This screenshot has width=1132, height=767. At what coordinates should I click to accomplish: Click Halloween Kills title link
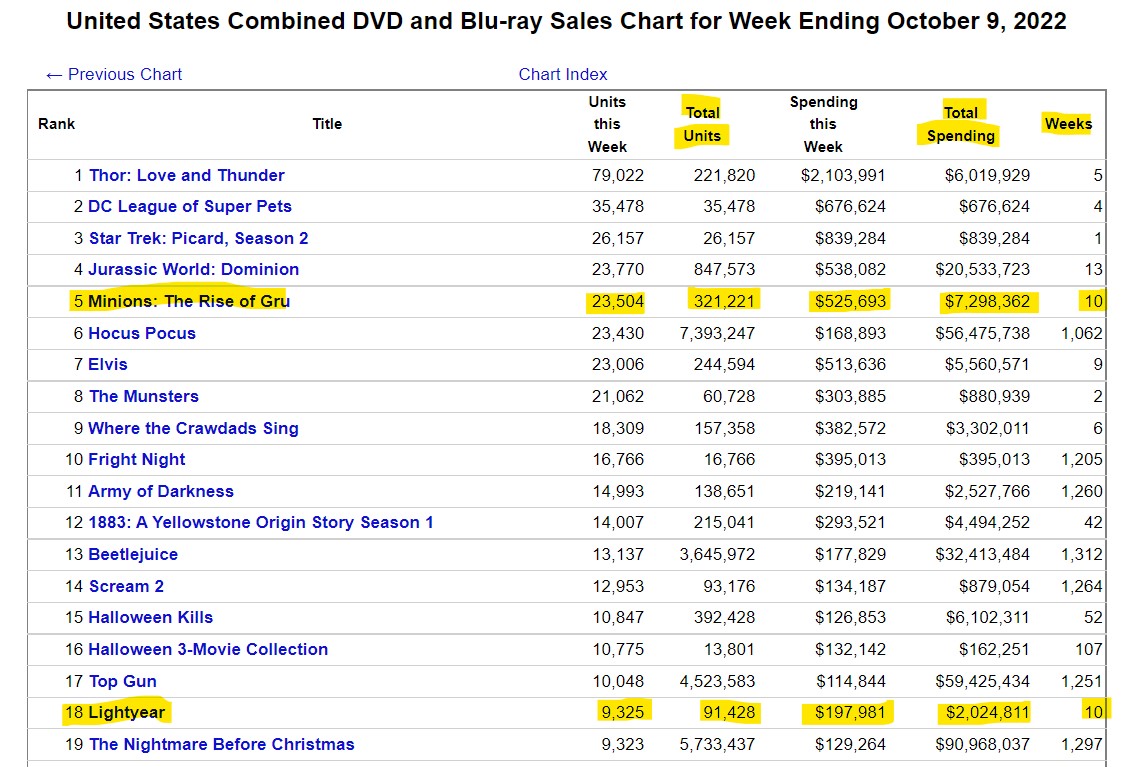(x=150, y=617)
